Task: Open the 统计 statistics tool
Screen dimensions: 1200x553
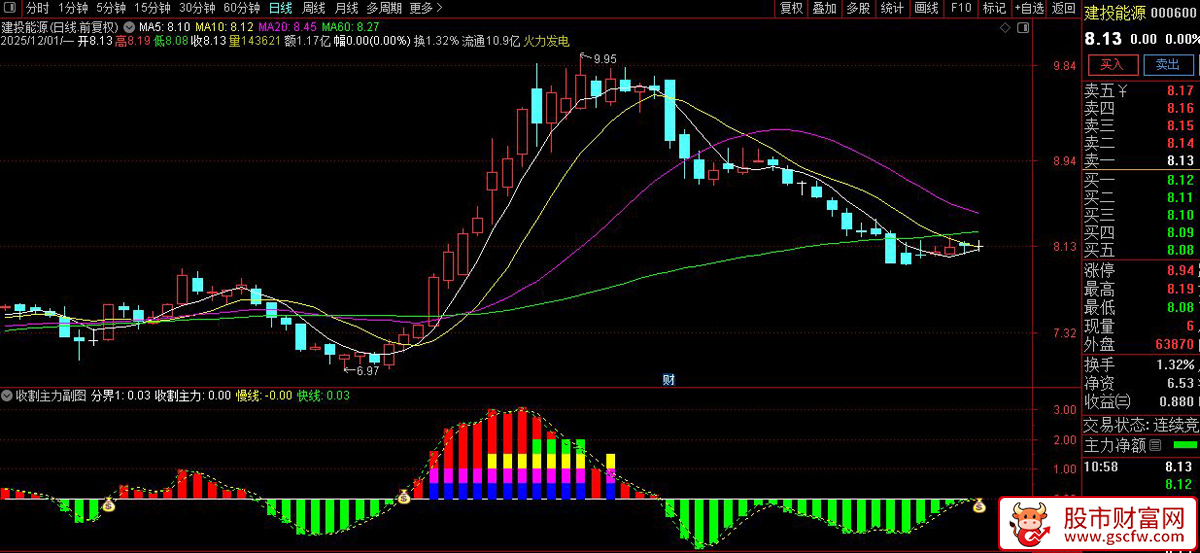Action: pos(892,8)
